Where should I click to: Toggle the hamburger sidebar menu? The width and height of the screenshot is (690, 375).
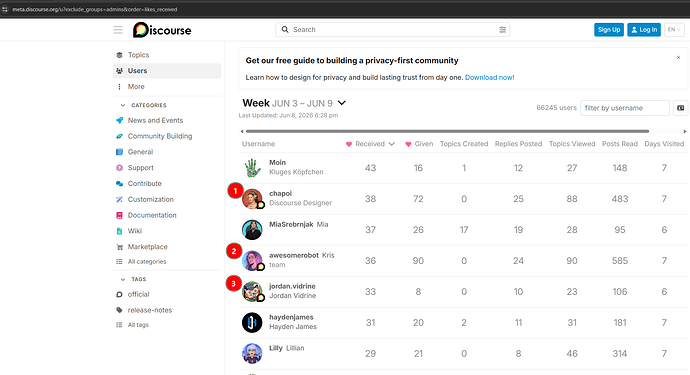coord(118,30)
